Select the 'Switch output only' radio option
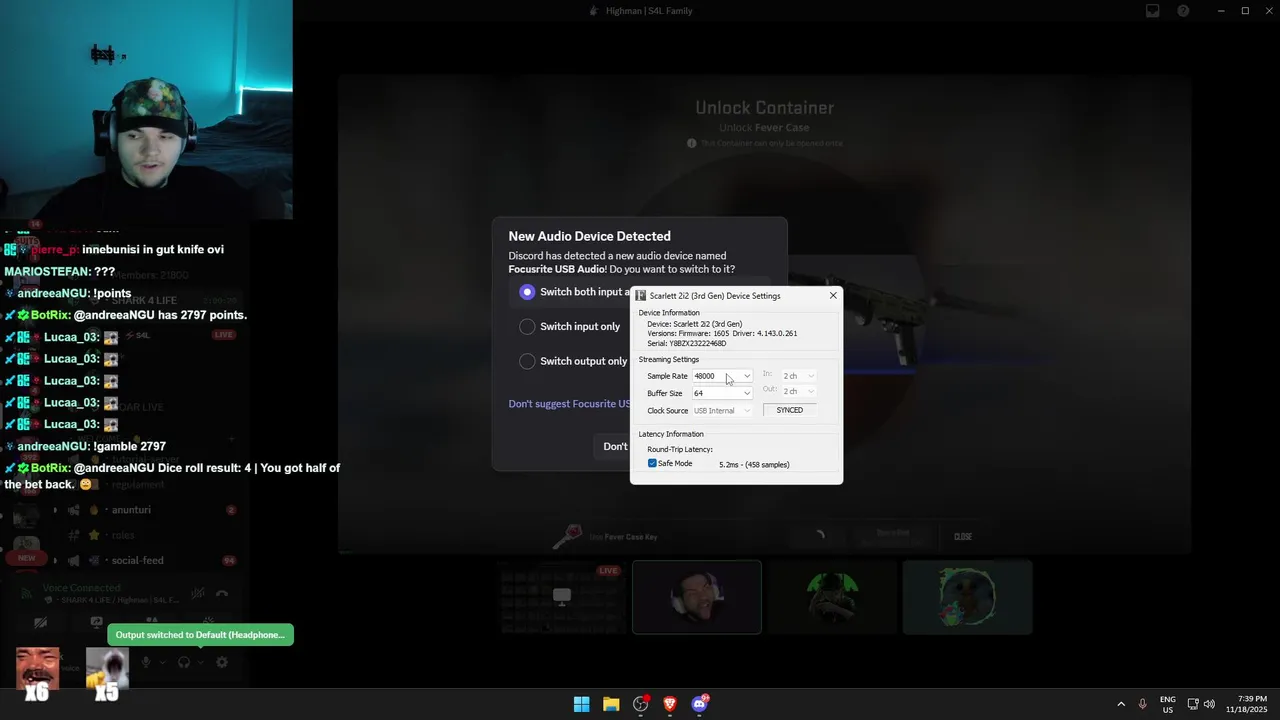 point(527,361)
